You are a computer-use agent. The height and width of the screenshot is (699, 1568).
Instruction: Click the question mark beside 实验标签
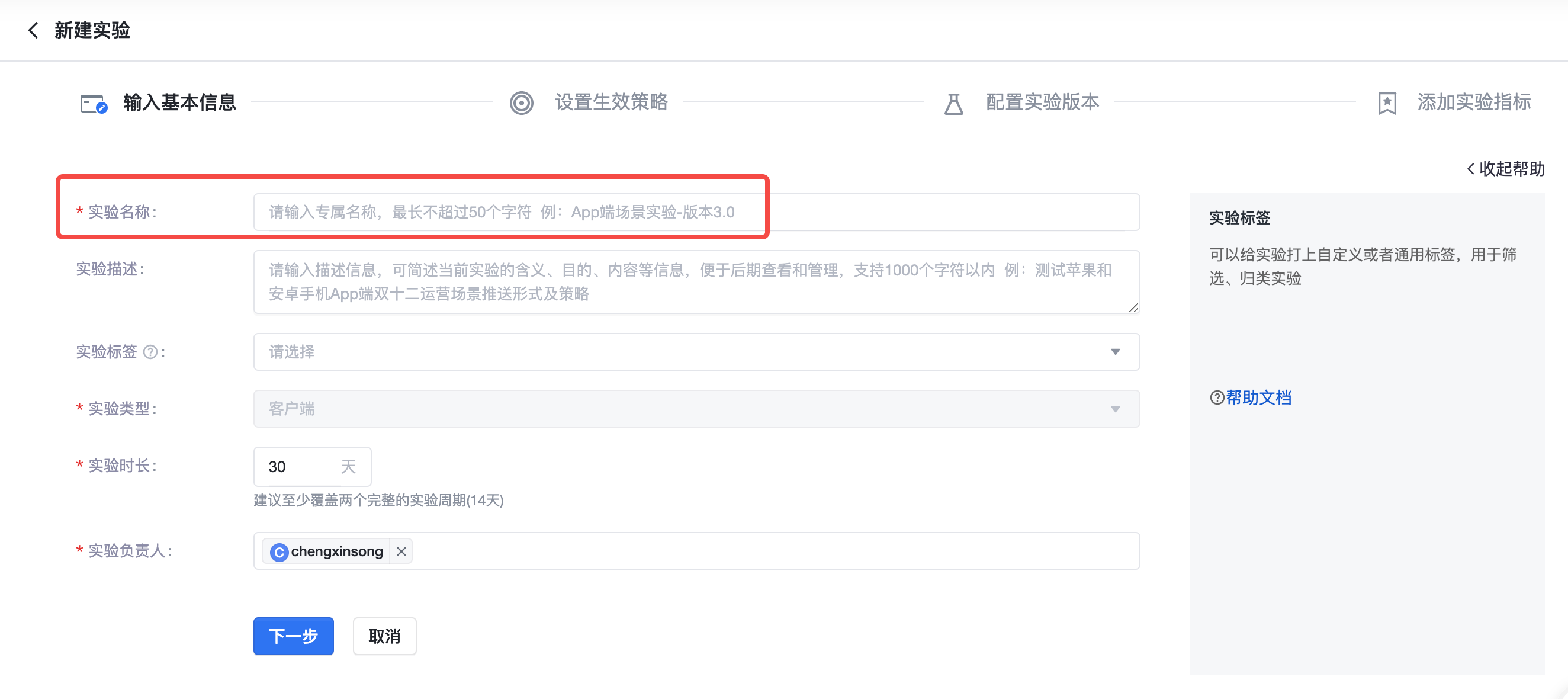tap(150, 352)
